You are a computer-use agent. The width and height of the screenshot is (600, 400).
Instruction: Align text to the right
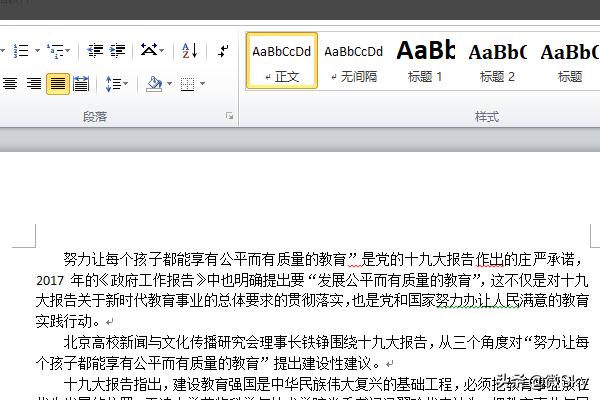(35, 83)
